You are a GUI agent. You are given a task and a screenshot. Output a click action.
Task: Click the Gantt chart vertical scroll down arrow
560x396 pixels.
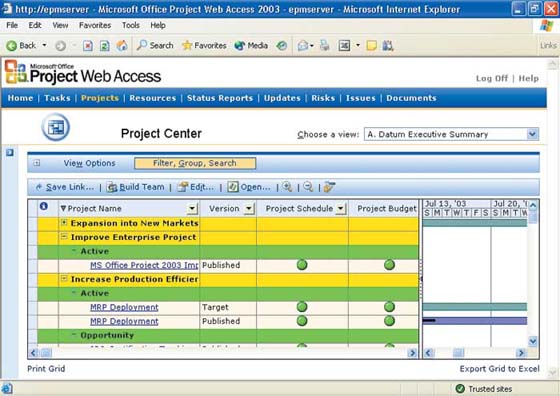[x=532, y=341]
